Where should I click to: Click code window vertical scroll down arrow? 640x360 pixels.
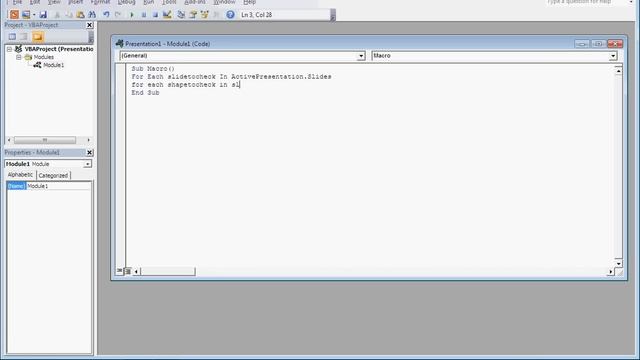coord(619,263)
